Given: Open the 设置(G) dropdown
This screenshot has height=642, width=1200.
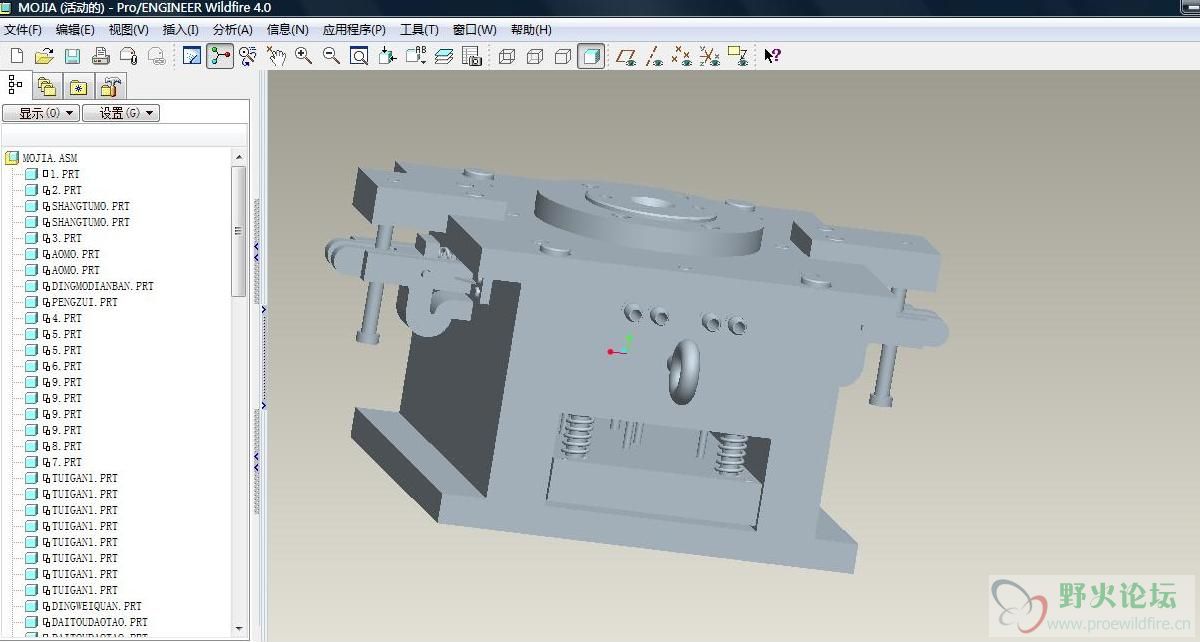Looking at the screenshot, I should (121, 113).
